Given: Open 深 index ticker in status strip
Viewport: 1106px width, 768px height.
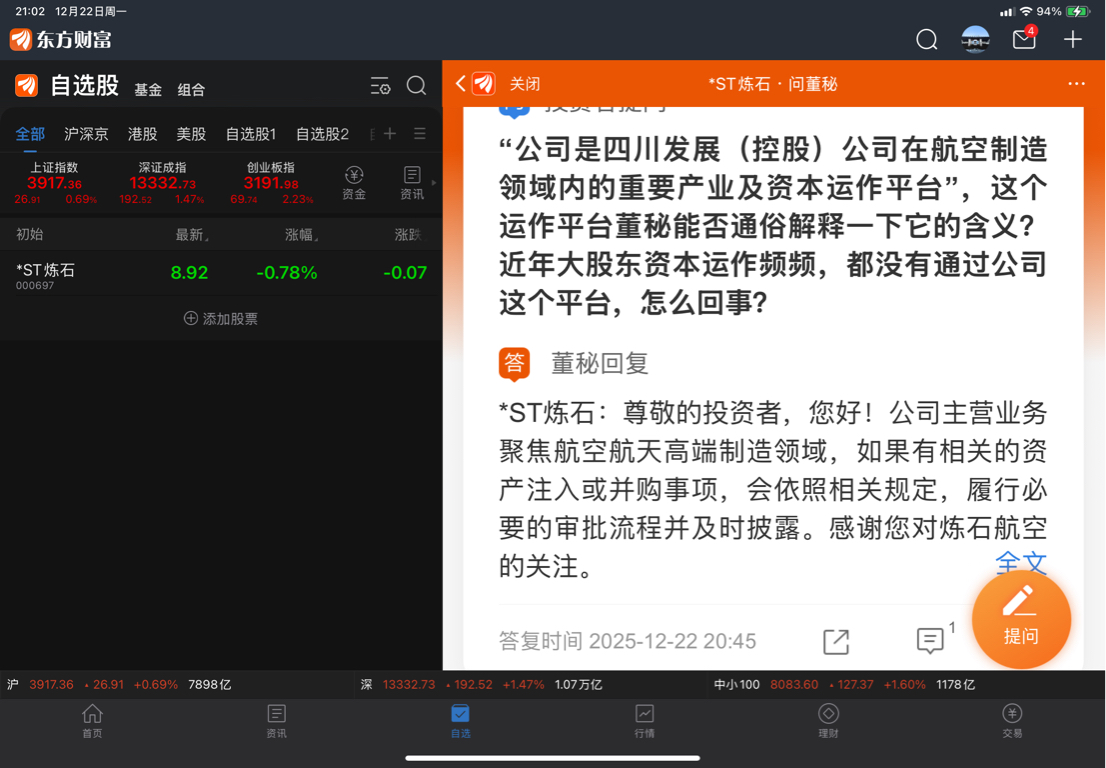Looking at the screenshot, I should click(481, 685).
